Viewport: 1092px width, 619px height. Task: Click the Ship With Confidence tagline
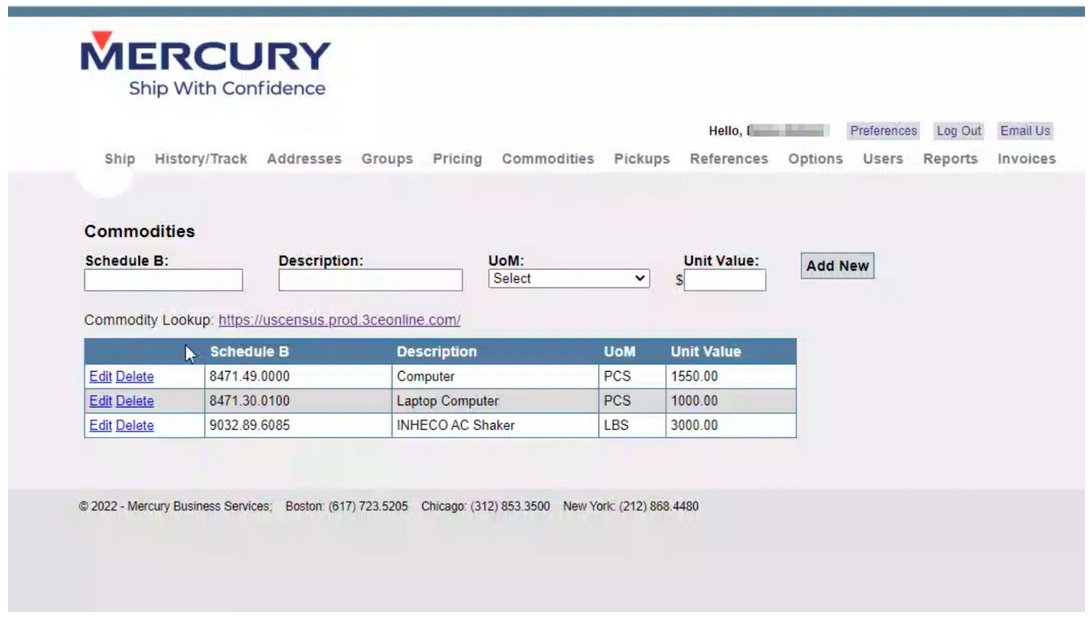227,88
